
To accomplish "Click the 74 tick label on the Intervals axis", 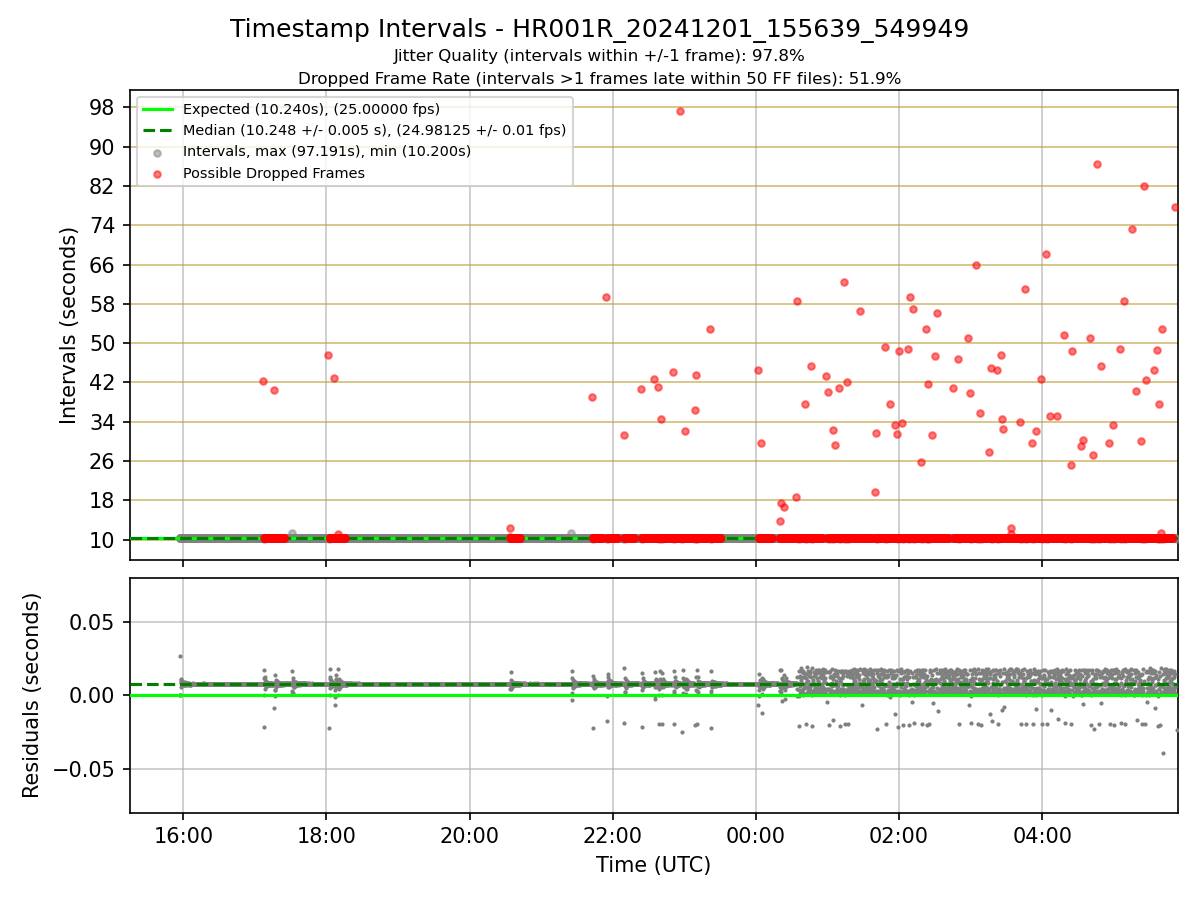I will [104, 225].
